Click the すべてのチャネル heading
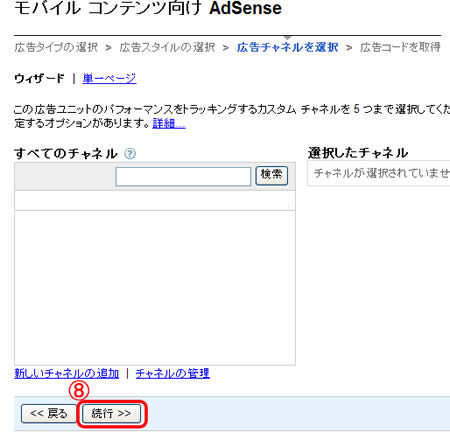 point(66,154)
